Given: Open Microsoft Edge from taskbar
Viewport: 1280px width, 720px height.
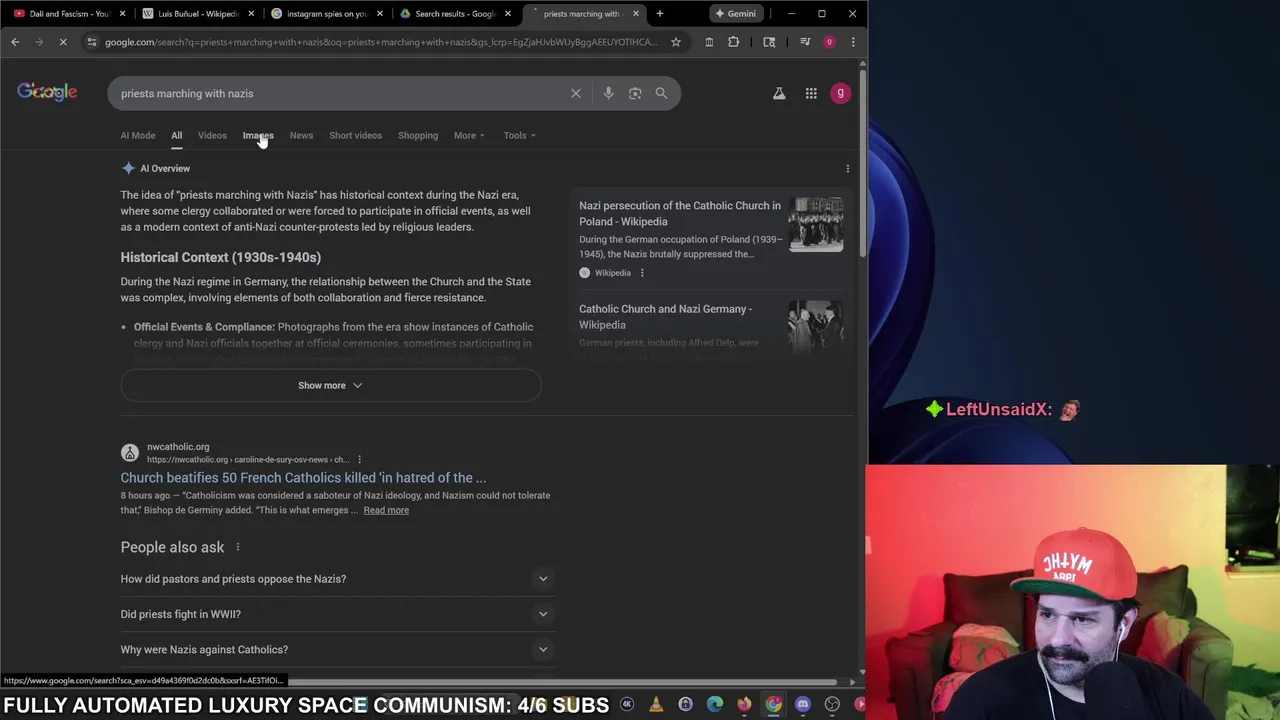Looking at the screenshot, I should (x=715, y=705).
